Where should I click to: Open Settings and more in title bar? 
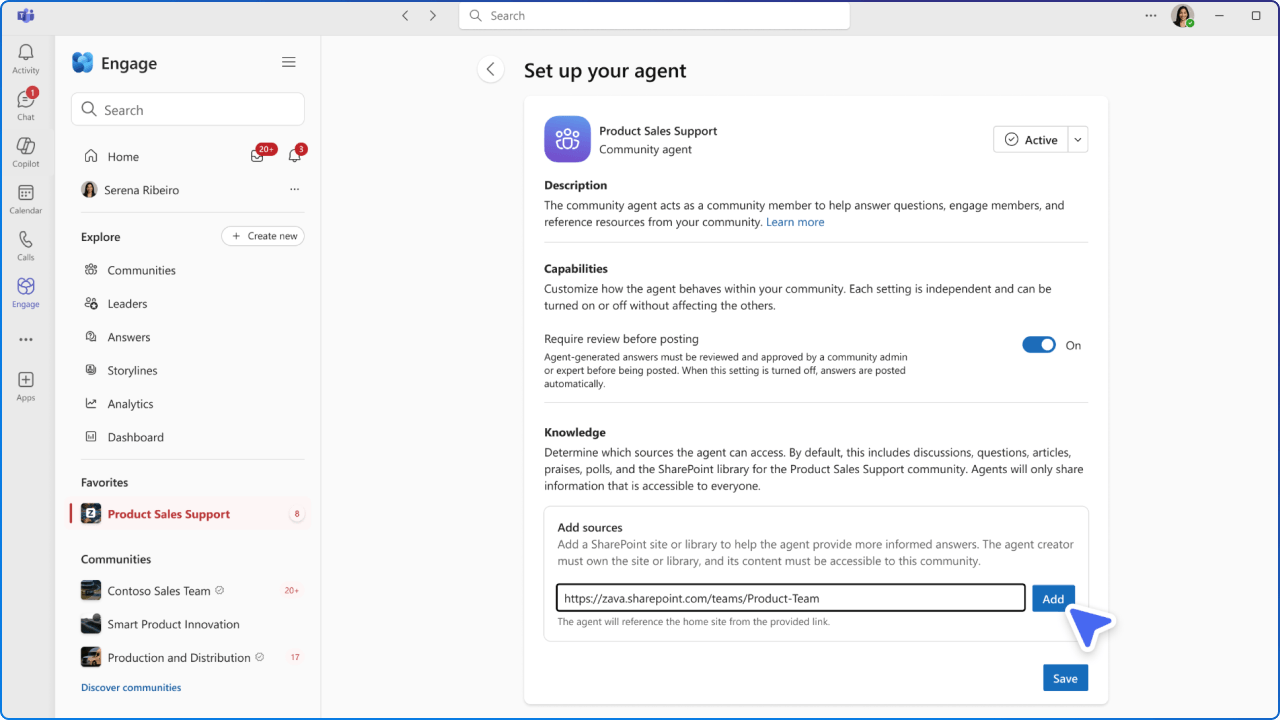coord(1151,16)
